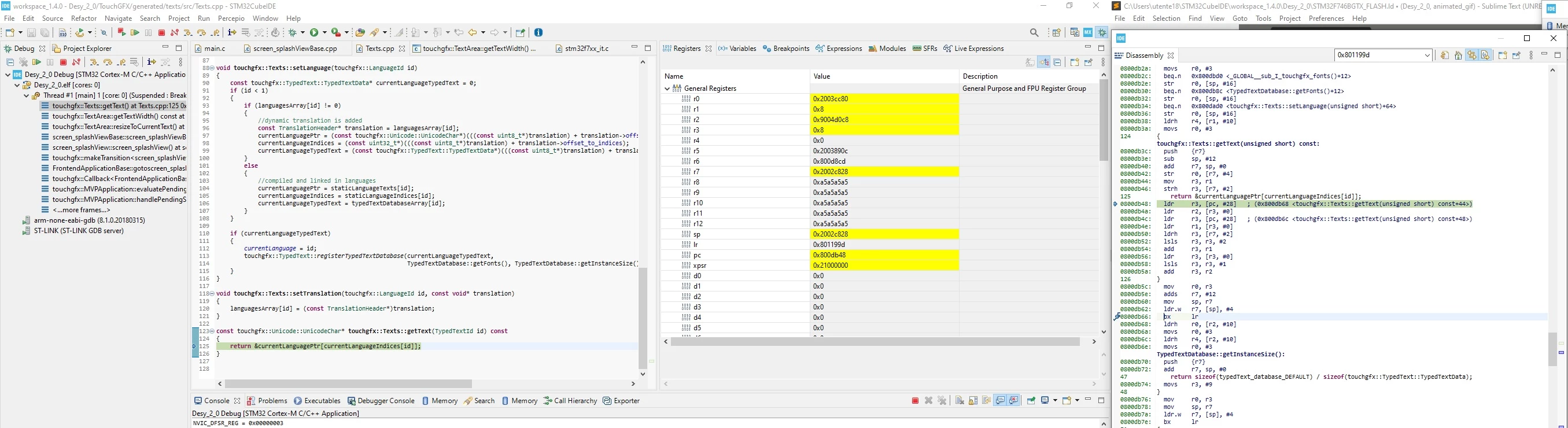Viewport: 1568px width, 428px height.
Task: Fold the setLanguage function at line 88
Action: coord(212,68)
